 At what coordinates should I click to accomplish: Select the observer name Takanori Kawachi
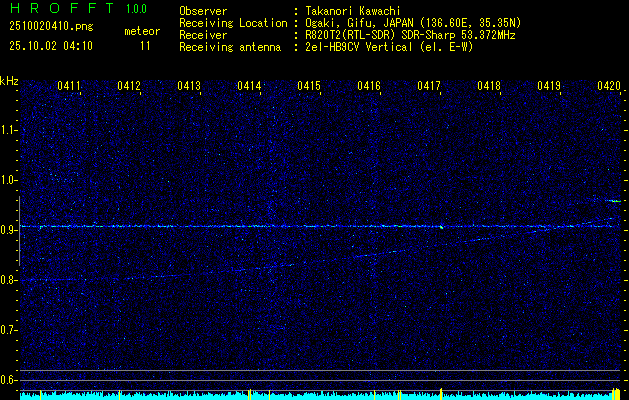point(353,11)
